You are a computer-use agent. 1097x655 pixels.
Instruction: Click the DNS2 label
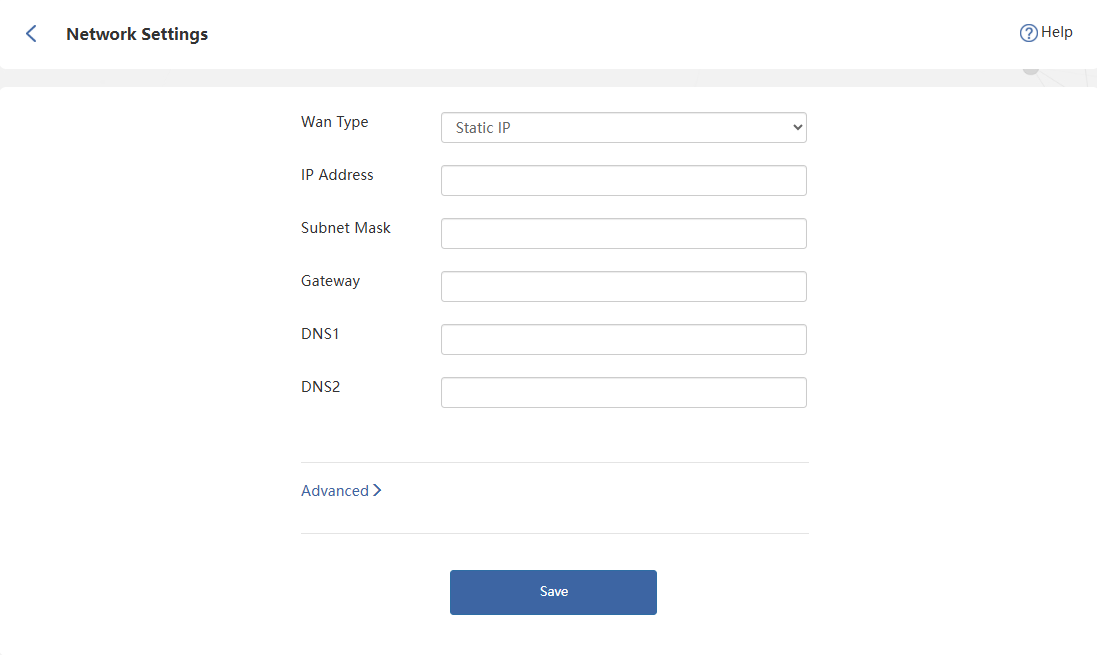click(320, 387)
